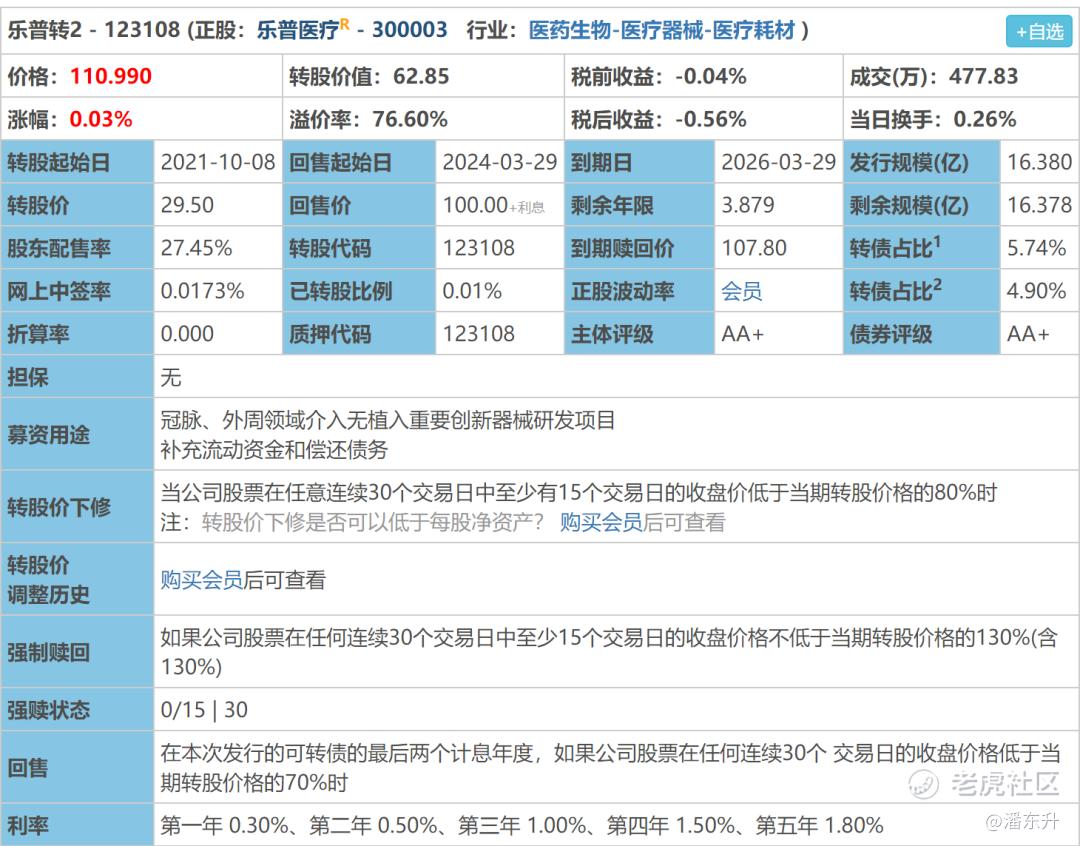Click 已转股比例 value 0.01%

[472, 291]
